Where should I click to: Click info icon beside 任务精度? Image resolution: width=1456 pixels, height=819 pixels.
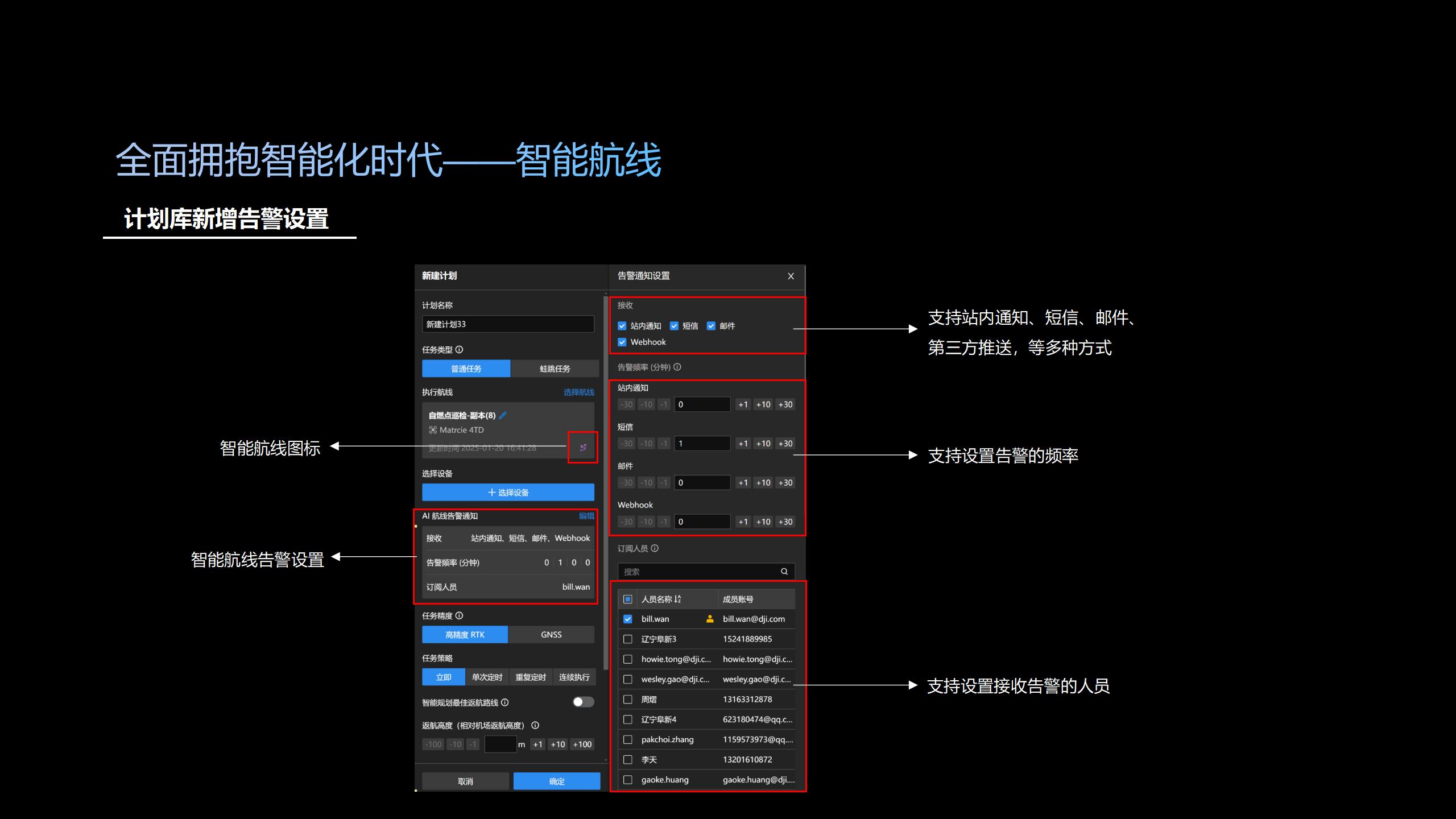[x=460, y=616]
